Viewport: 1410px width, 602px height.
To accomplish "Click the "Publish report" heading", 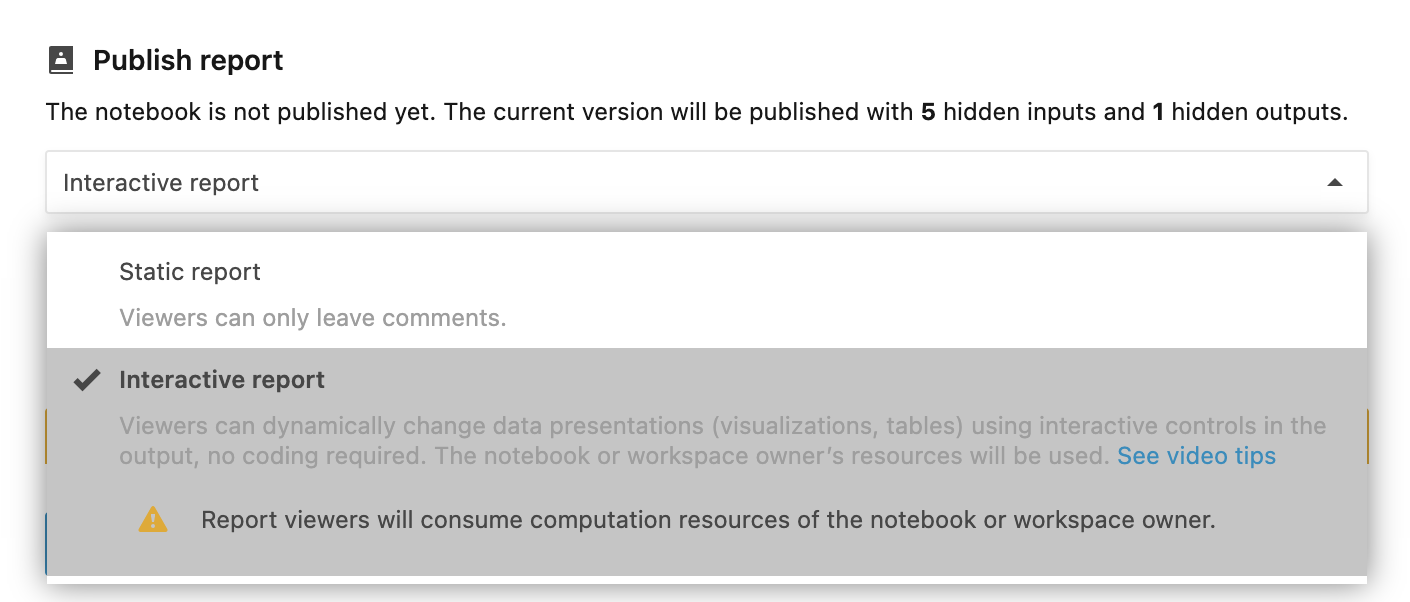I will pos(188,60).
